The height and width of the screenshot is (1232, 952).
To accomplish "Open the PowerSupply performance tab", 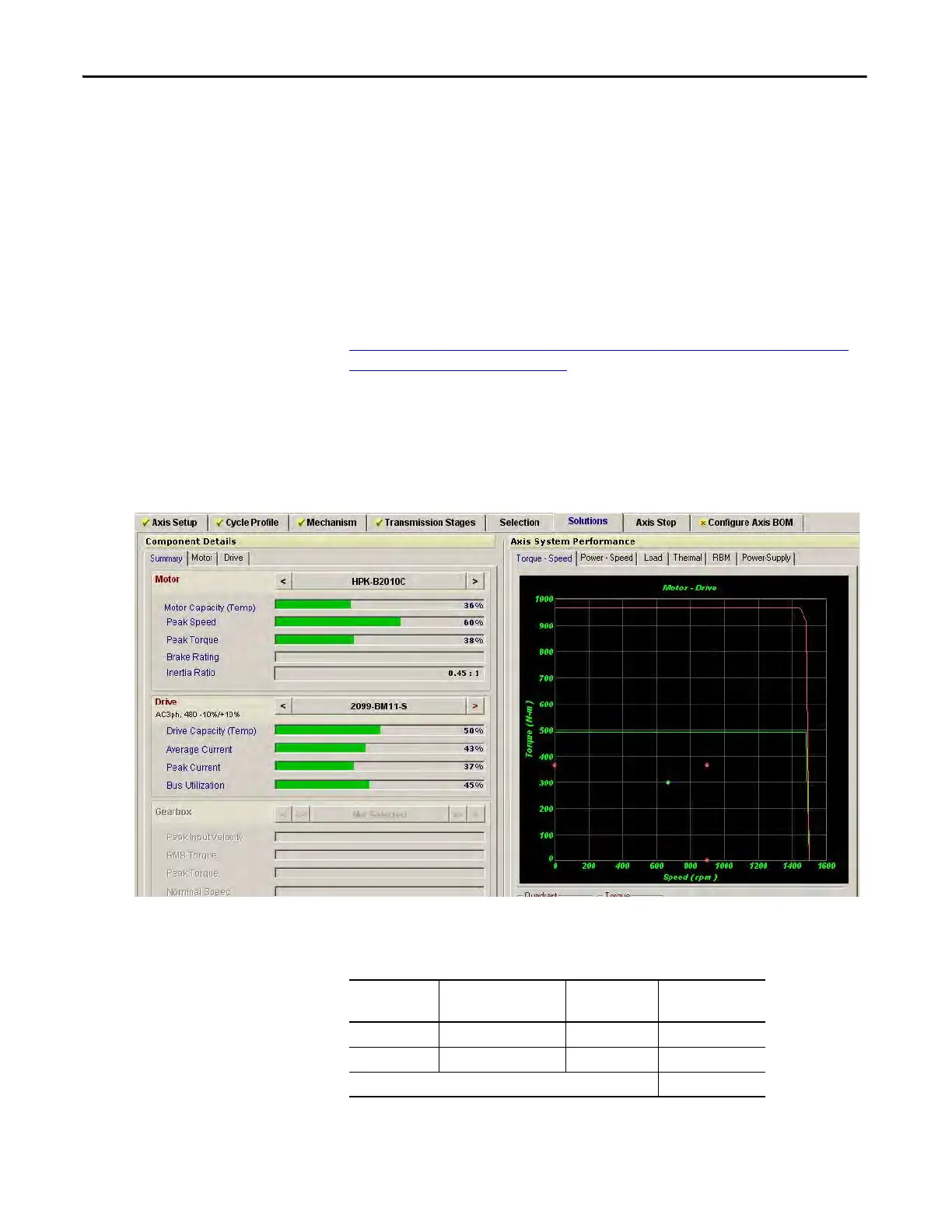I will (x=766, y=558).
